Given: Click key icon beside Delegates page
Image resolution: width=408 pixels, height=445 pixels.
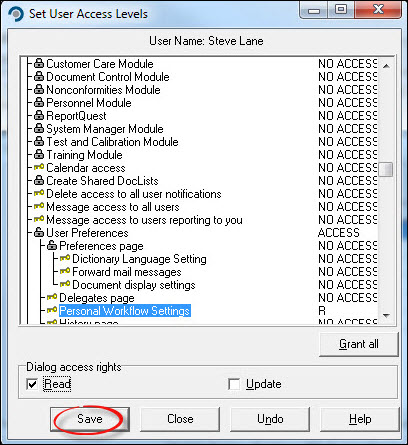Looking at the screenshot, I should (52, 297).
